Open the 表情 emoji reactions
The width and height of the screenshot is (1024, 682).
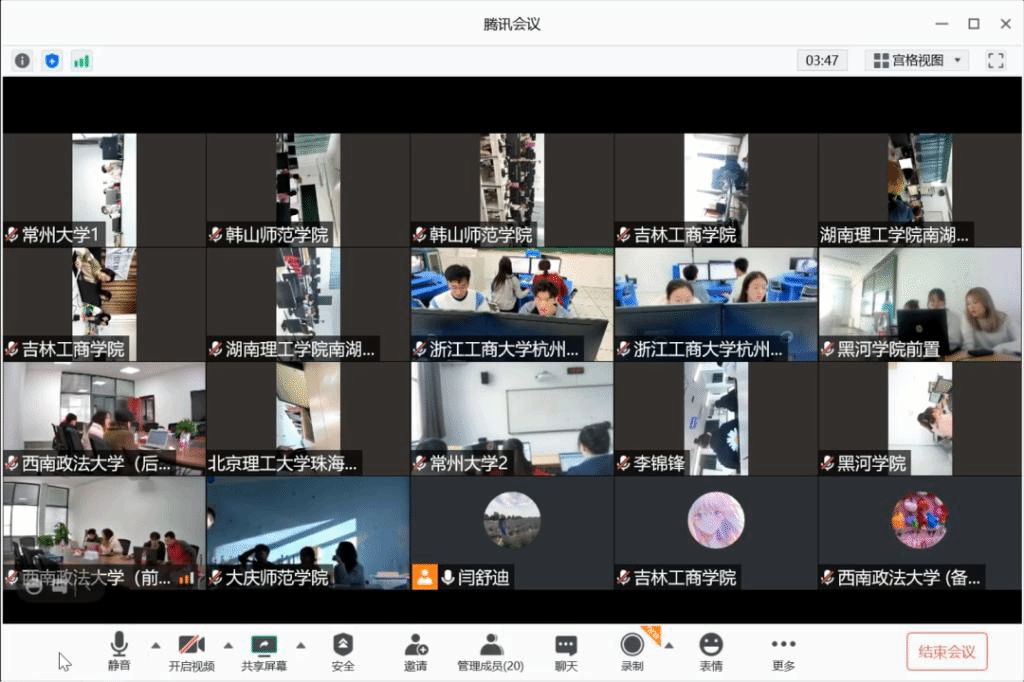coord(711,652)
